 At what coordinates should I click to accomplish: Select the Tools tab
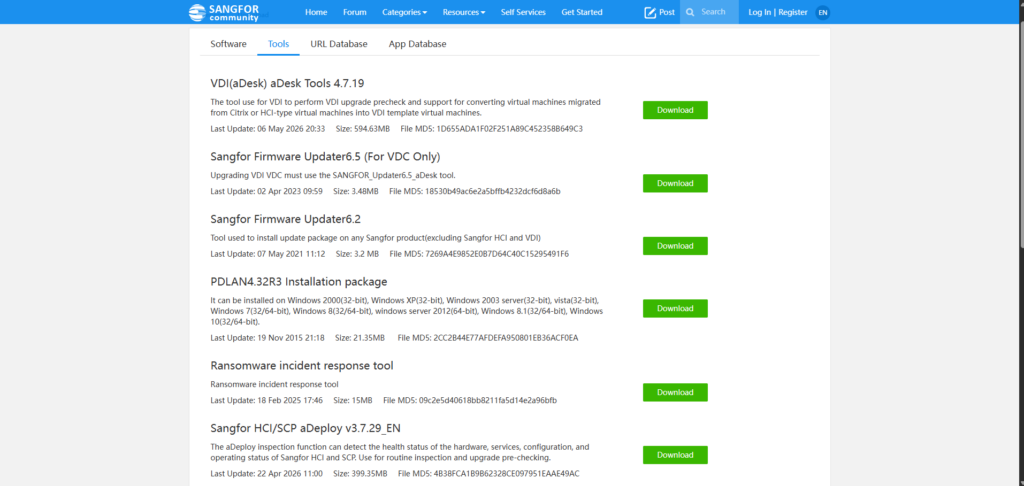coord(279,44)
